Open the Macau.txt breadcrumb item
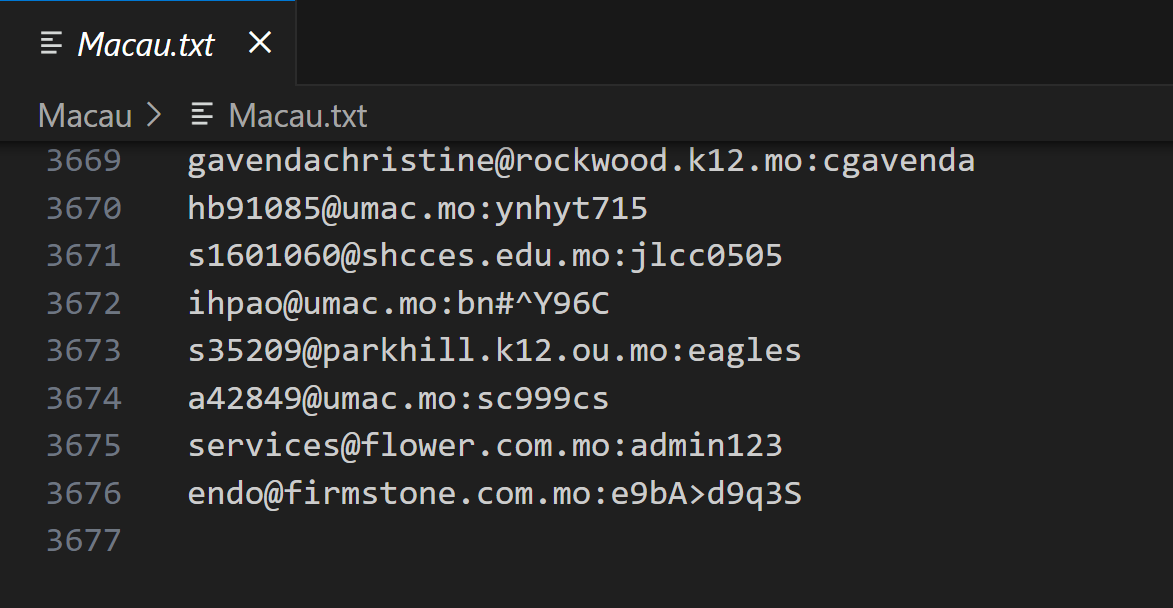This screenshot has width=1173, height=608. coord(297,116)
